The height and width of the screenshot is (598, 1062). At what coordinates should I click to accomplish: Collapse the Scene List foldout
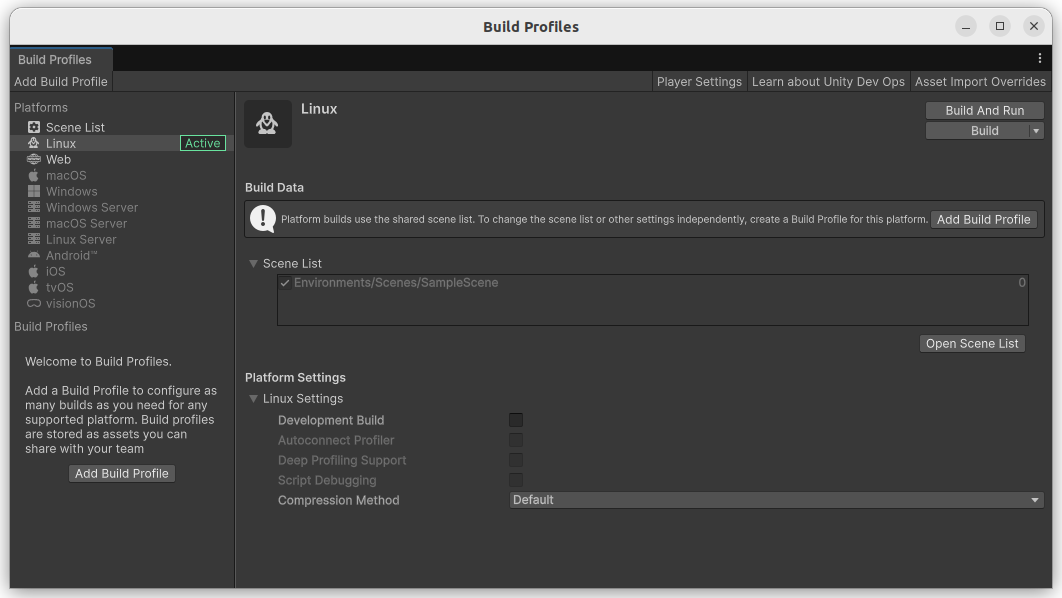[x=253, y=263]
